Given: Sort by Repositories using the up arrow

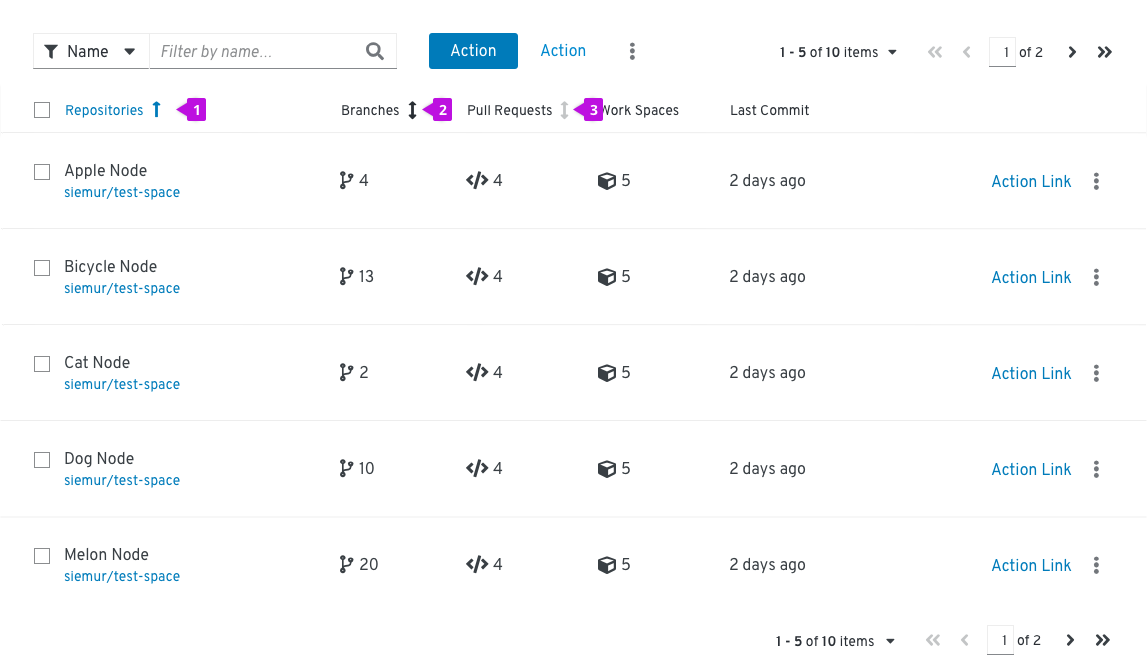Looking at the screenshot, I should (x=157, y=110).
